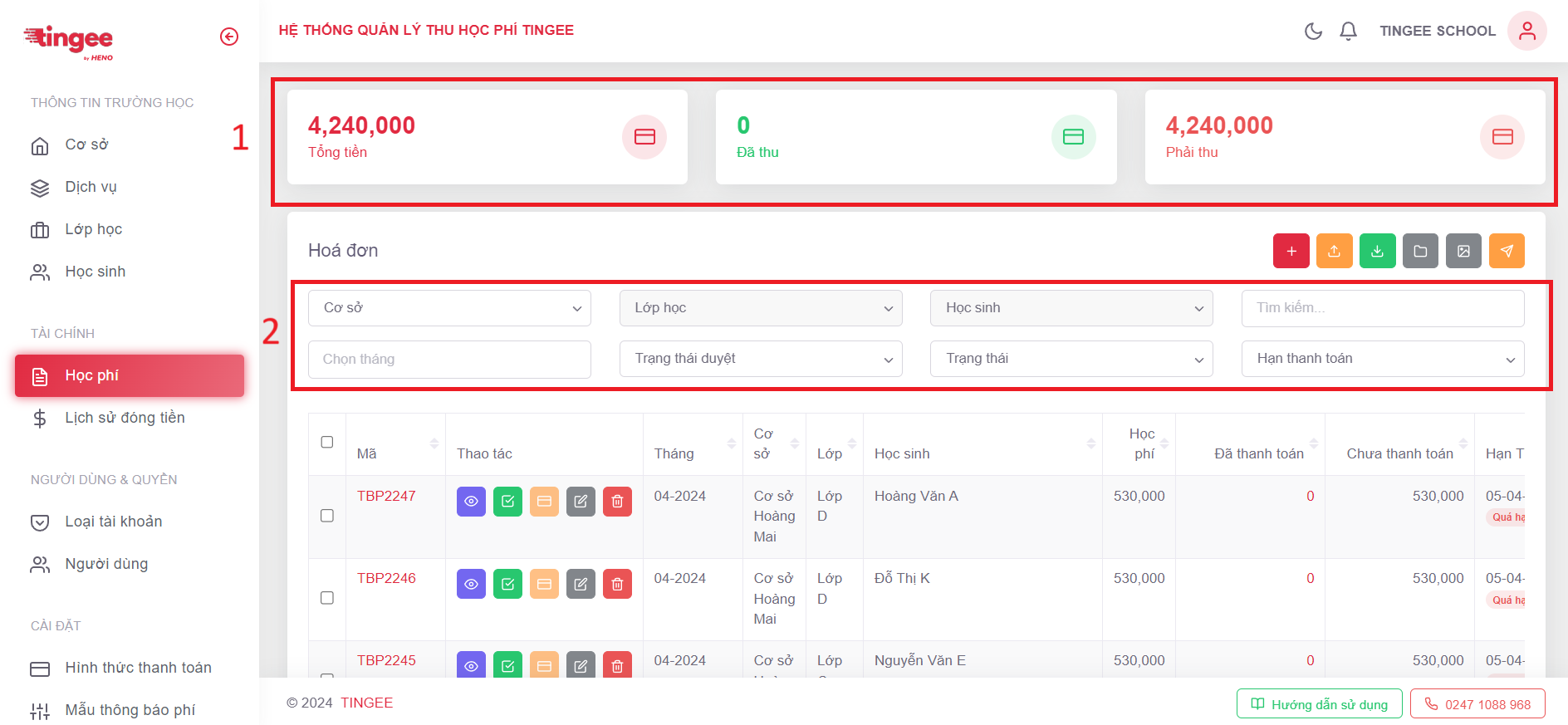Tick the checkbox for invoice TBP2247
1568x725 pixels.
[327, 516]
